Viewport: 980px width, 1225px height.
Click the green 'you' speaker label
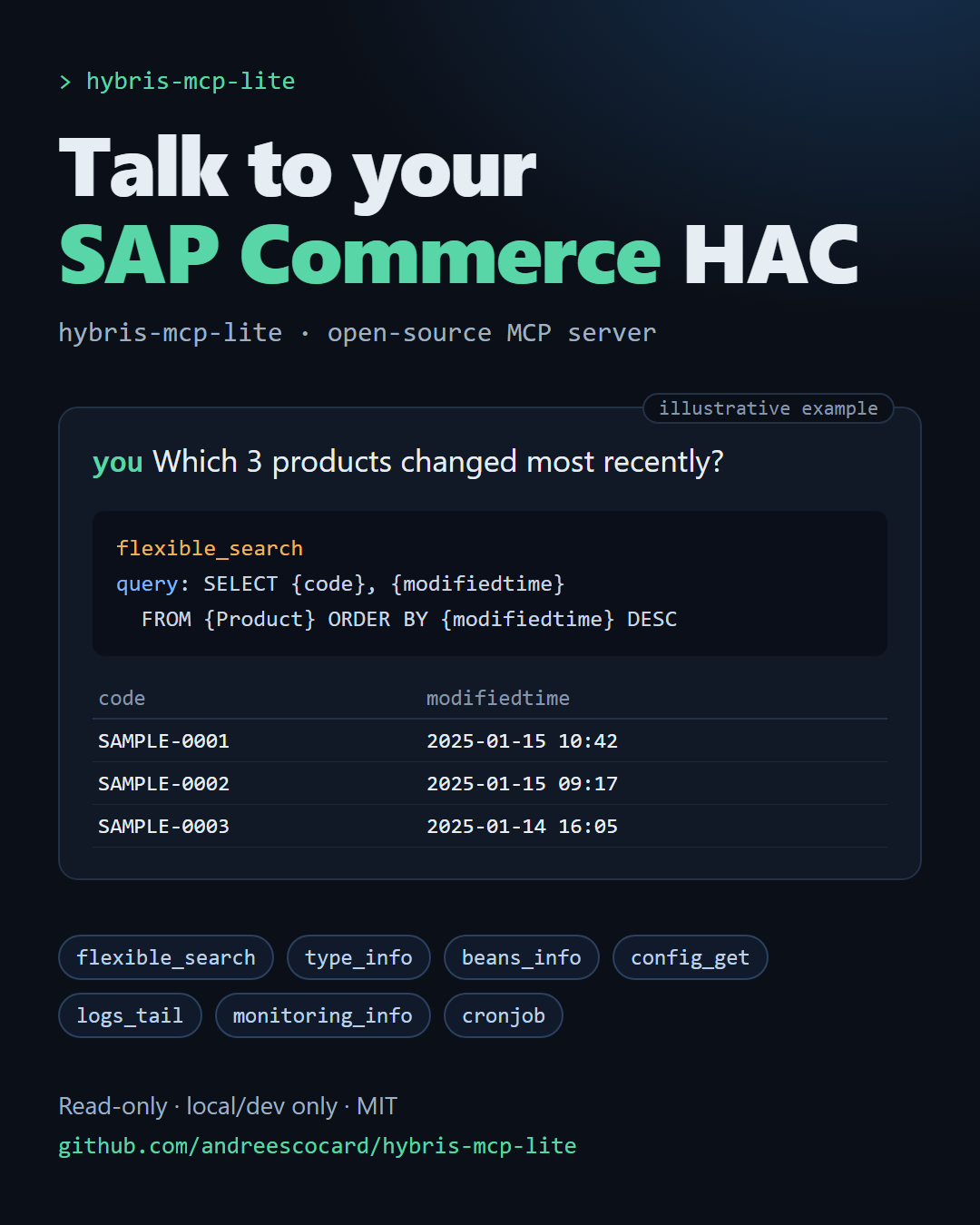[x=118, y=463]
